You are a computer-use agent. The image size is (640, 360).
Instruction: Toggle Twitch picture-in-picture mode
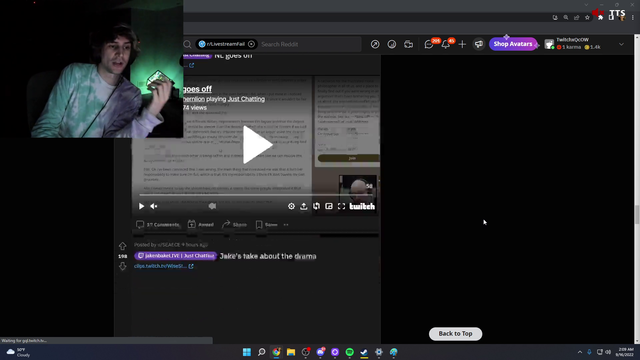pyautogui.click(x=329, y=207)
